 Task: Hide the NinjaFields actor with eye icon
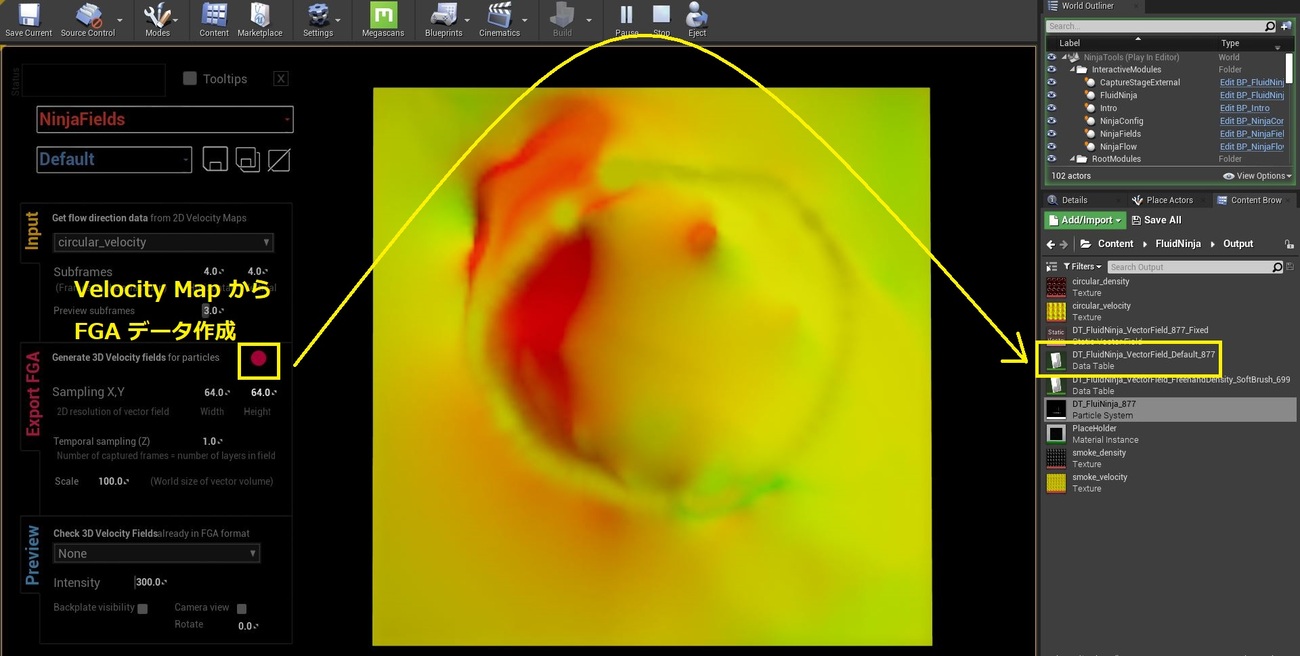coord(1051,134)
